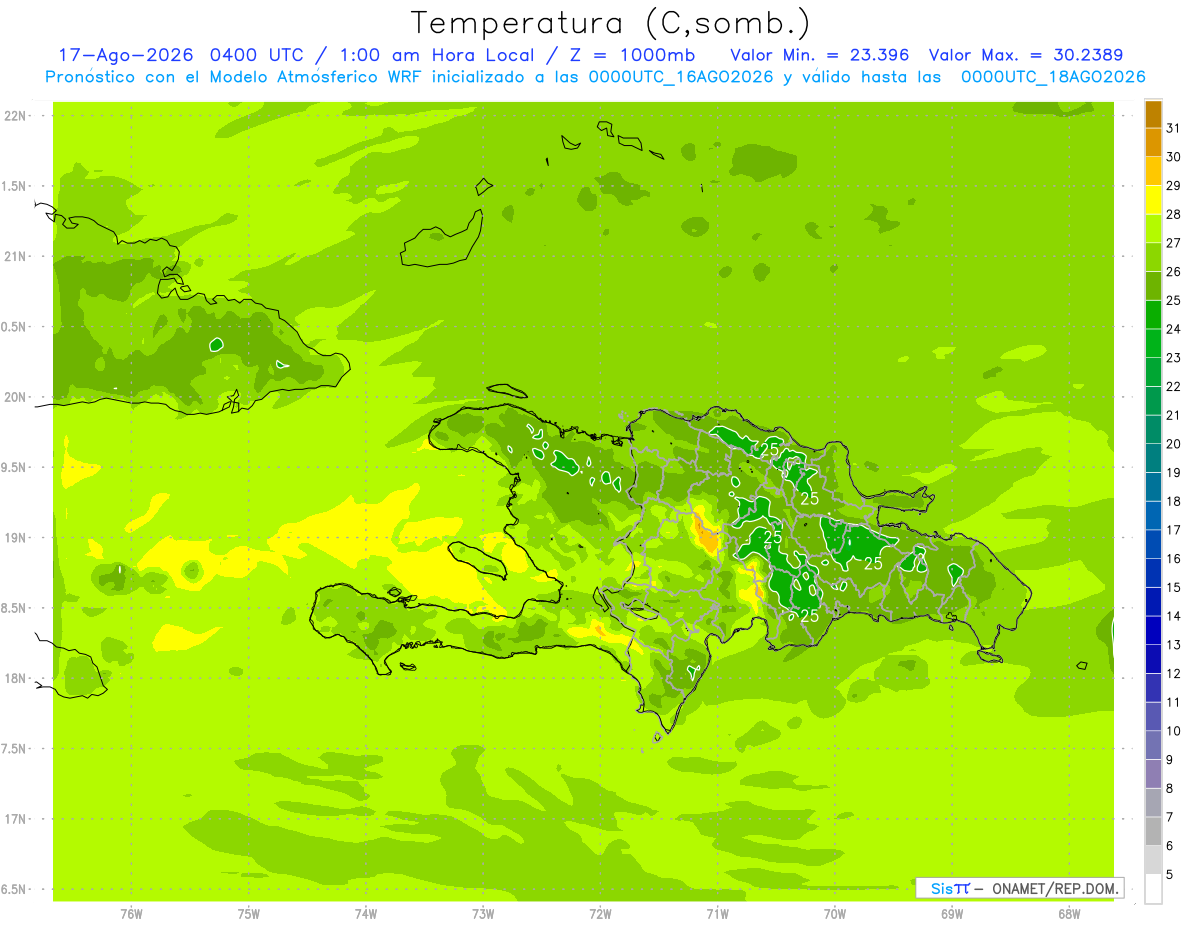Click the "72W" longitude axis label

pyautogui.click(x=600, y=914)
